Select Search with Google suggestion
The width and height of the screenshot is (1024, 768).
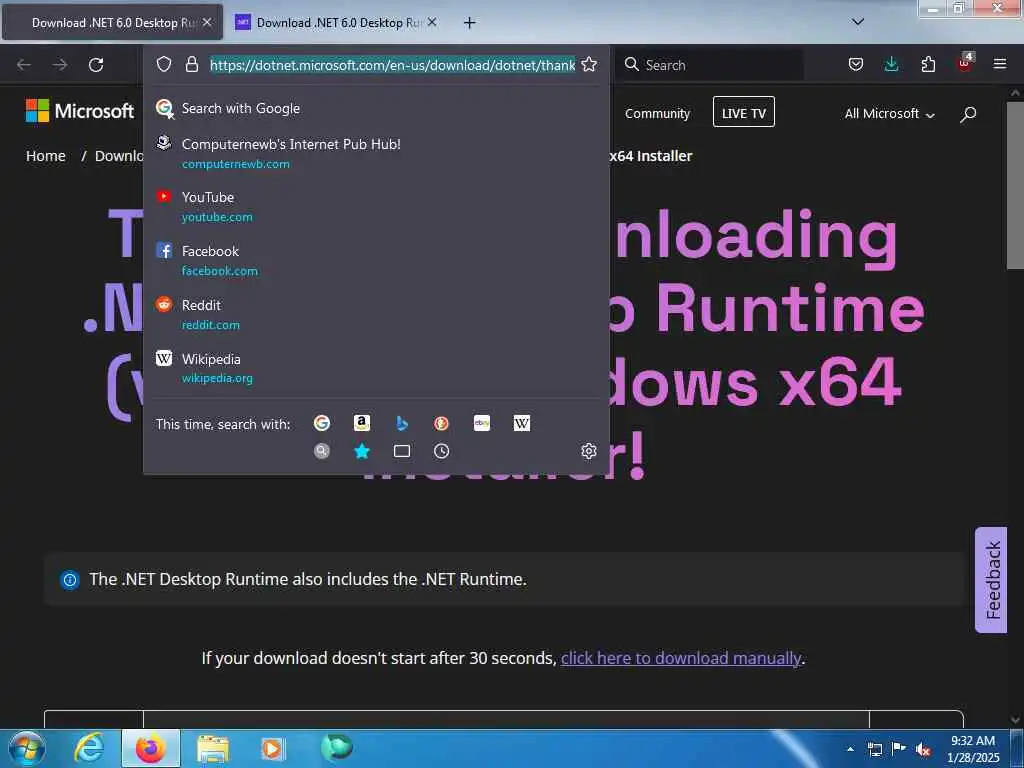[x=377, y=108]
